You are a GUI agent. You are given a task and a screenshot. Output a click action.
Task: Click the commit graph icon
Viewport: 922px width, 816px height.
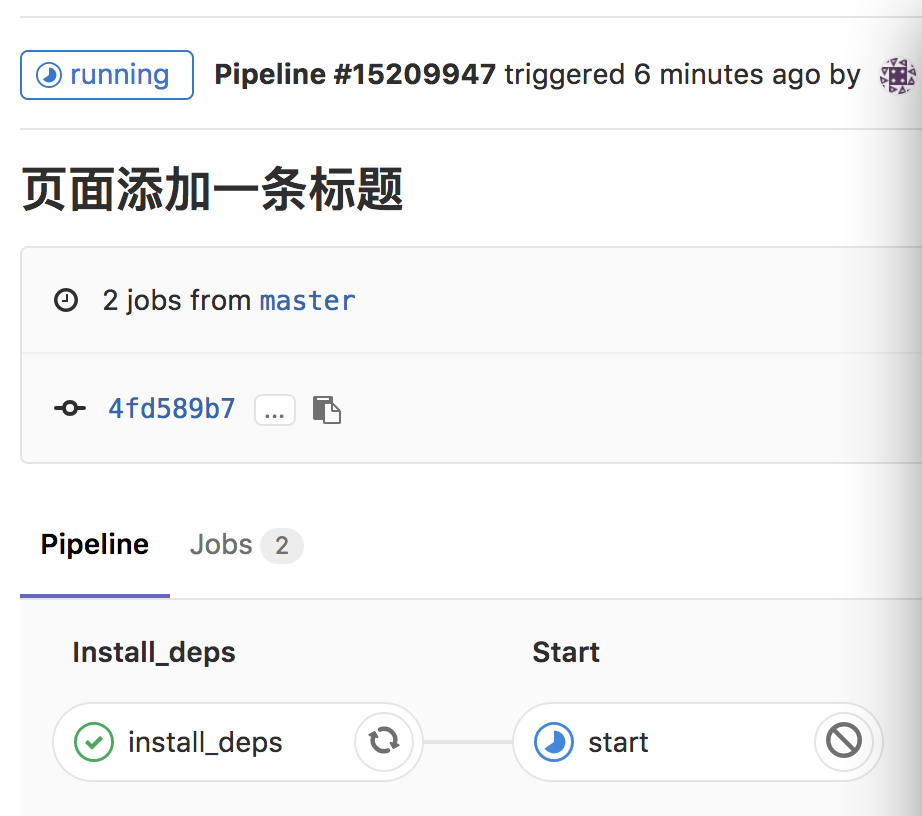[69, 409]
